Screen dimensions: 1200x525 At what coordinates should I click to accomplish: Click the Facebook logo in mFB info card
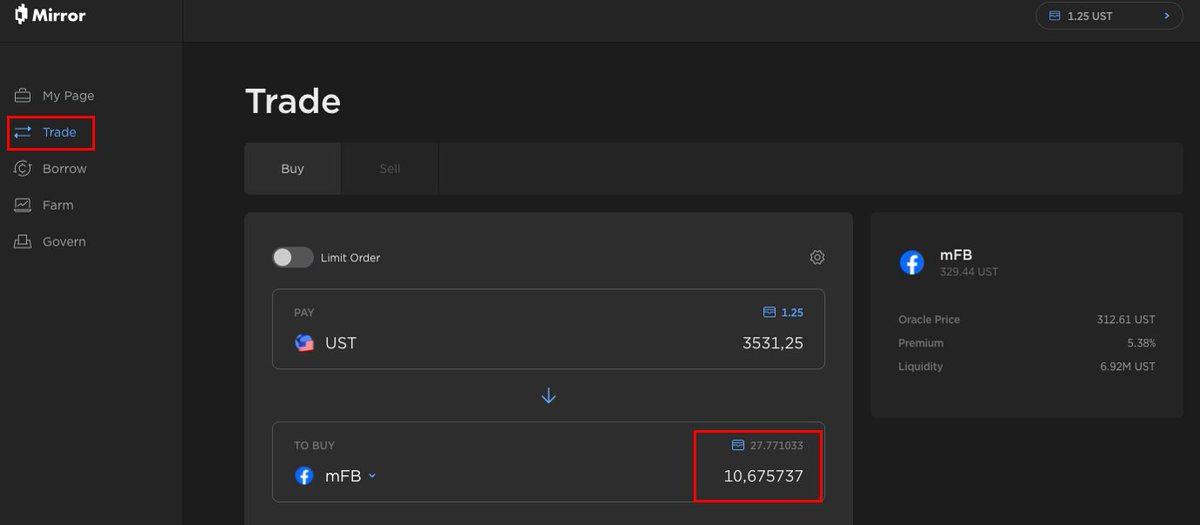point(912,262)
